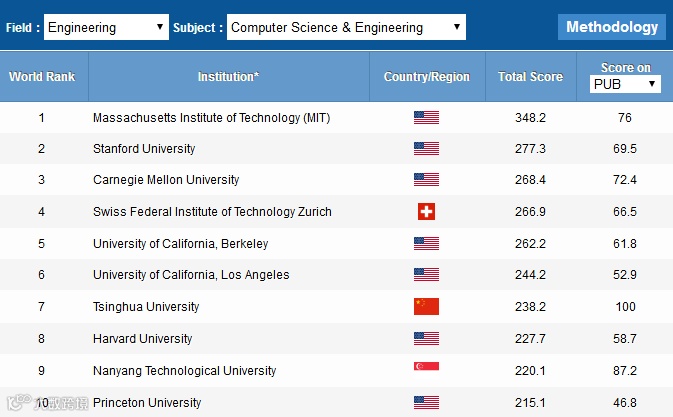Open University of California, Berkeley link

pyautogui.click(x=180, y=244)
